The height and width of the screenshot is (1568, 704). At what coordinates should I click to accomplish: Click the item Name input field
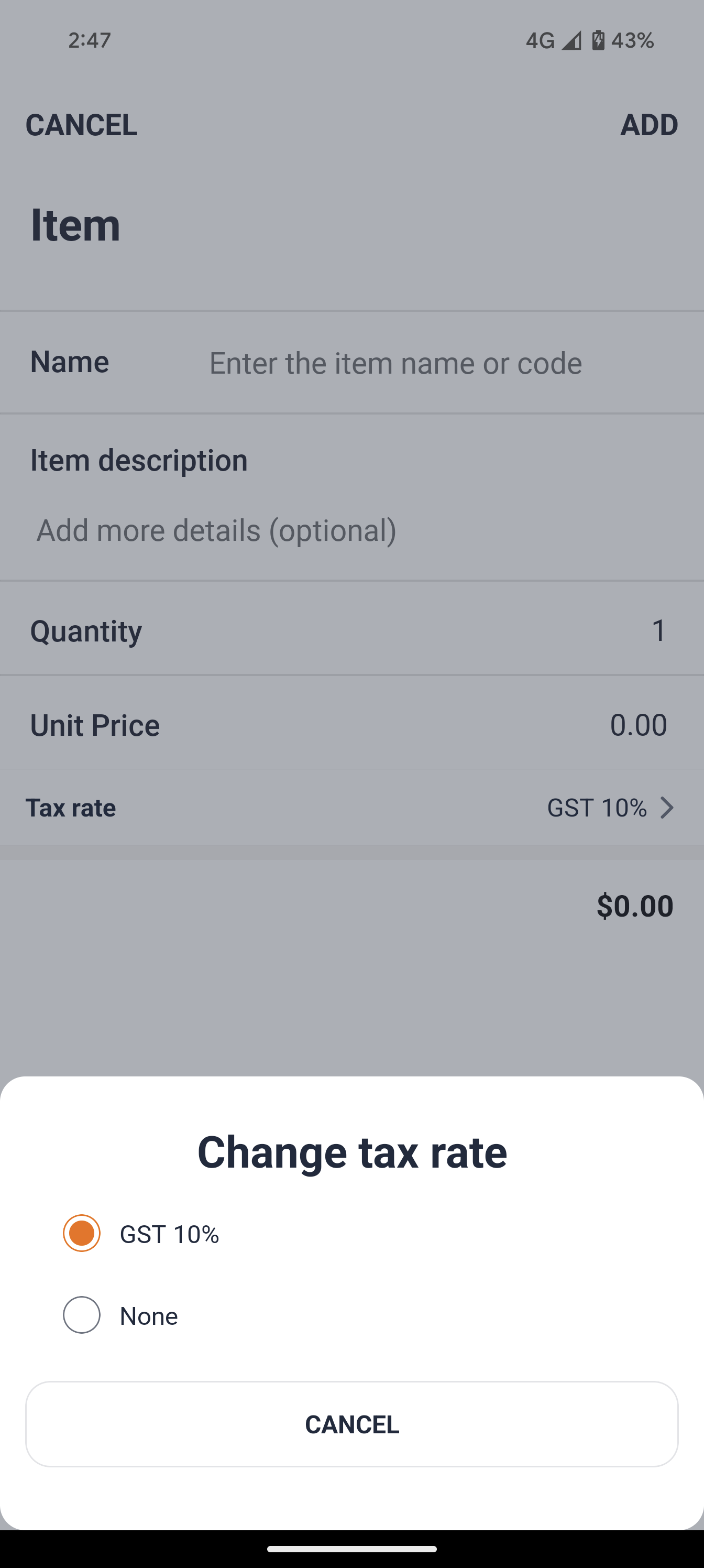coord(395,363)
